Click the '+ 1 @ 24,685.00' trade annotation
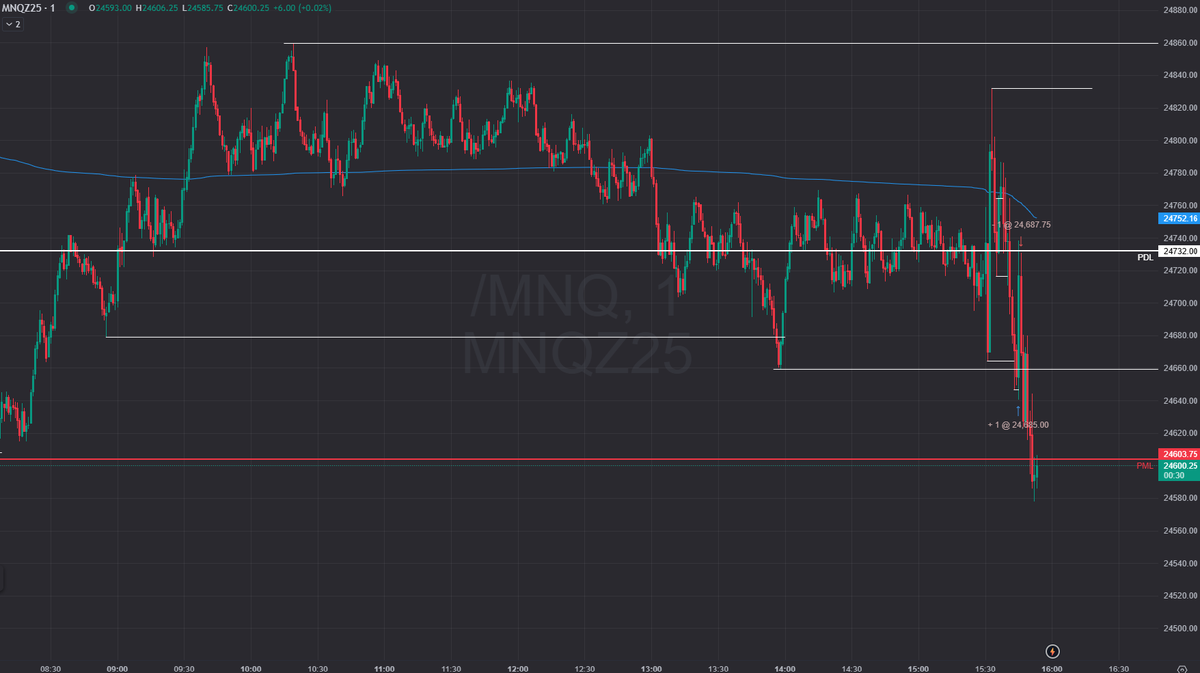The image size is (1200, 673). [x=1018, y=425]
